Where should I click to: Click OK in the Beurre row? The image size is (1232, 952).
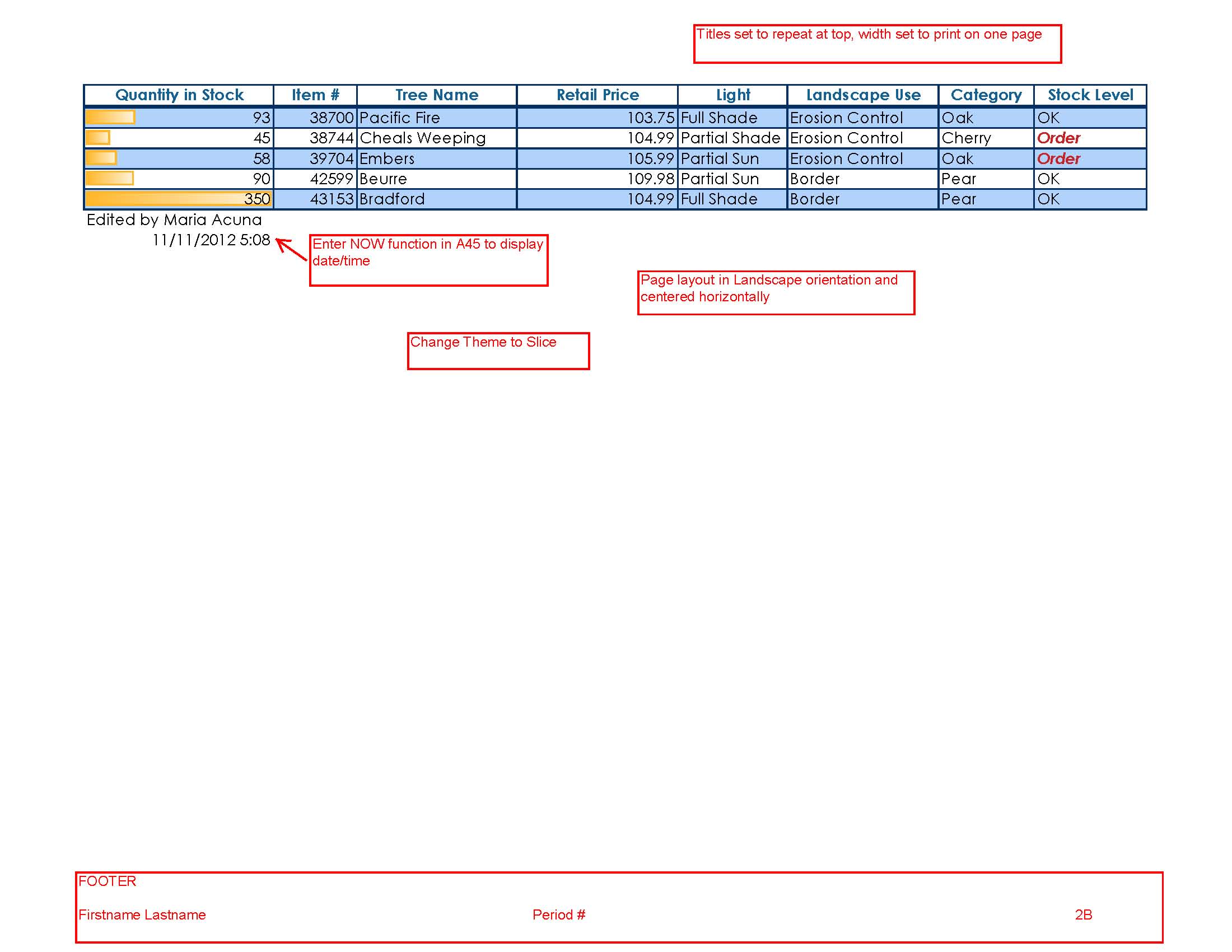coord(1090,179)
